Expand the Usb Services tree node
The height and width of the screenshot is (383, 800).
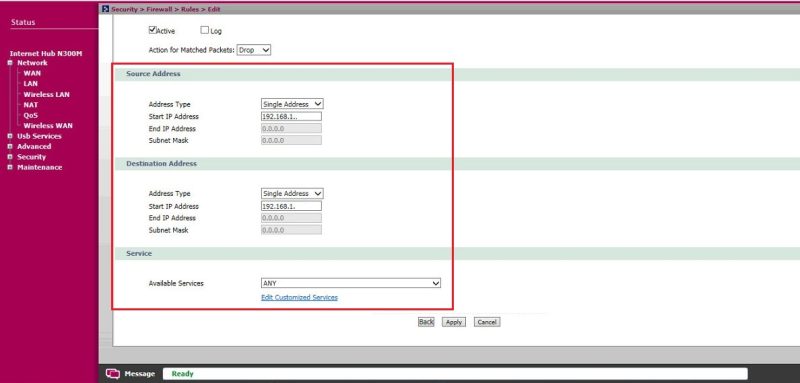pos(10,136)
